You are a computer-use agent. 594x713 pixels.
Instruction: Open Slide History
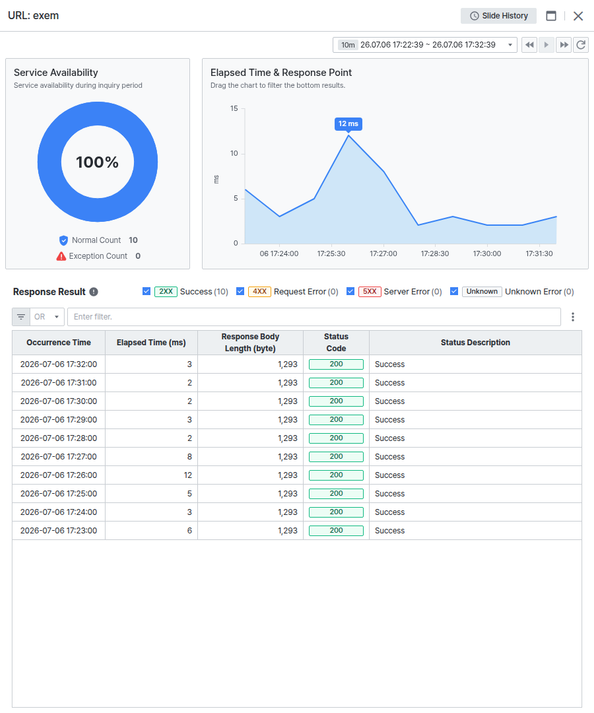point(498,16)
